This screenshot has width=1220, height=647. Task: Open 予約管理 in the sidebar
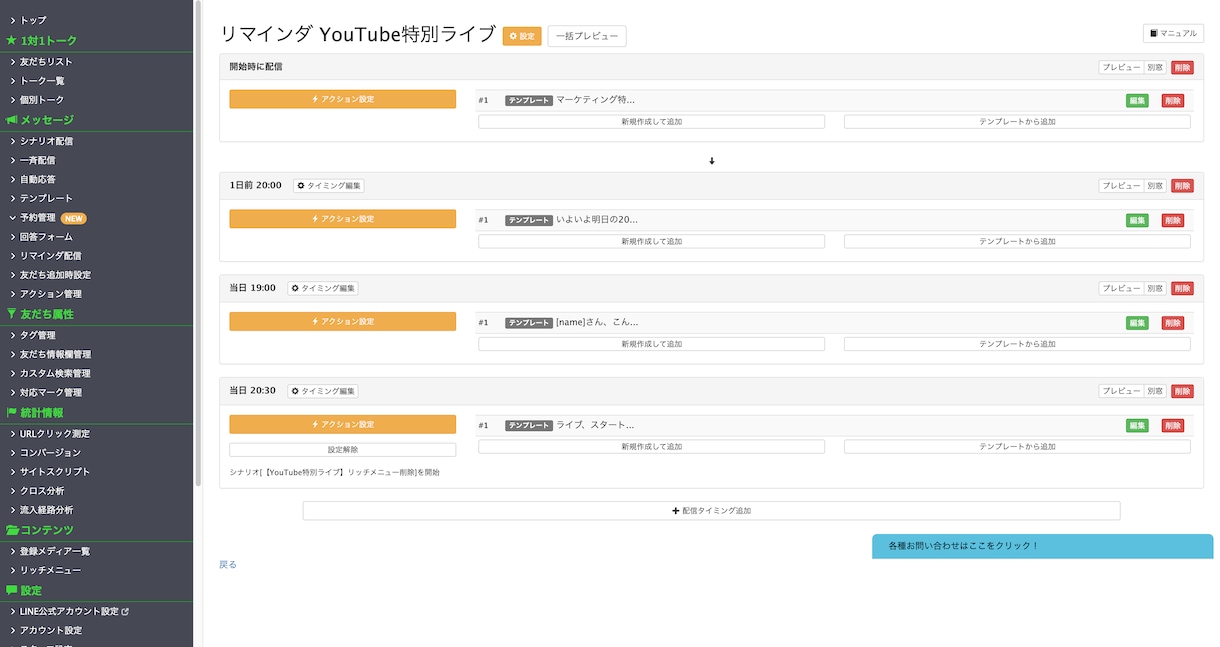click(38, 217)
